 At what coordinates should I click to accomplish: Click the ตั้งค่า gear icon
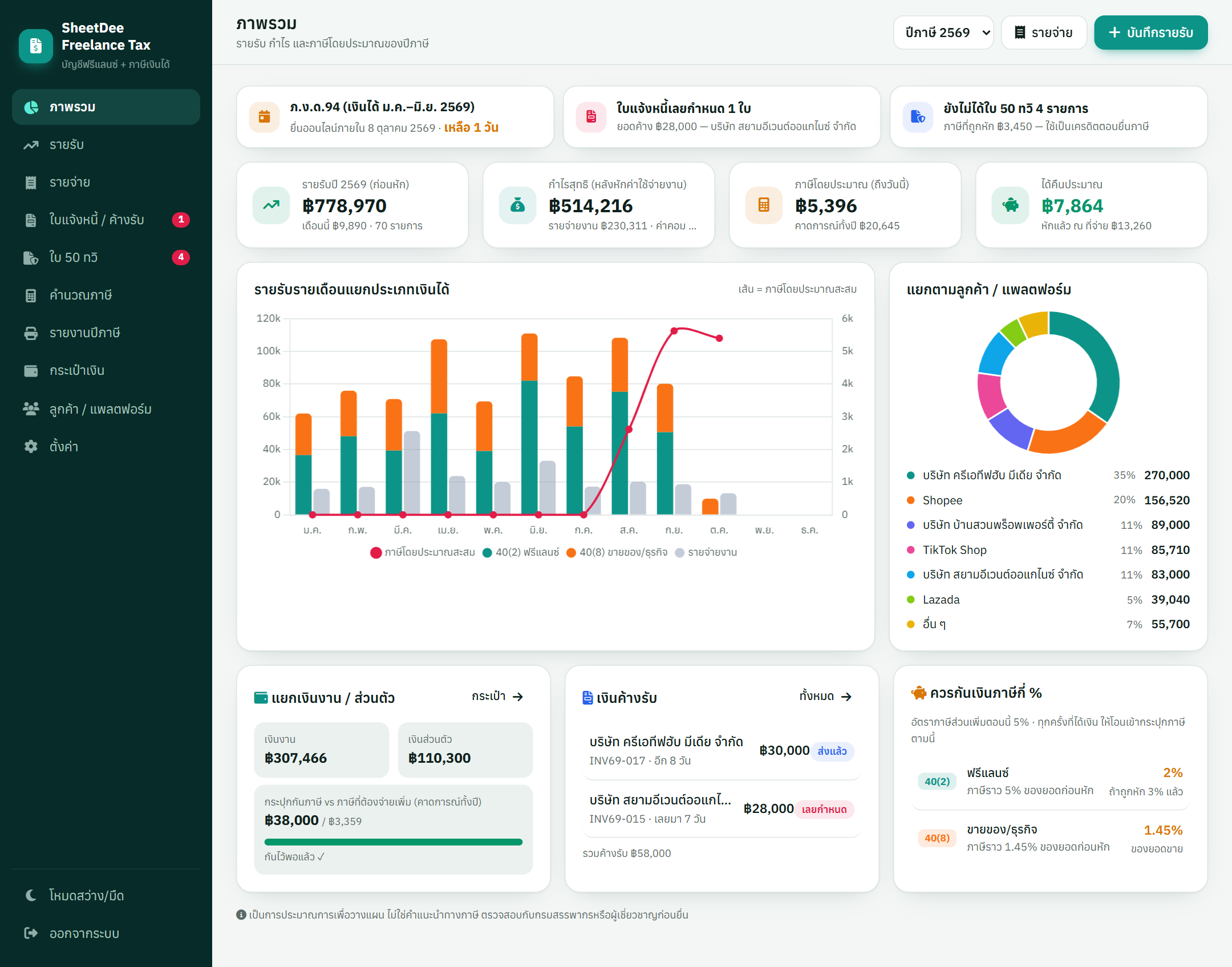click(31, 447)
